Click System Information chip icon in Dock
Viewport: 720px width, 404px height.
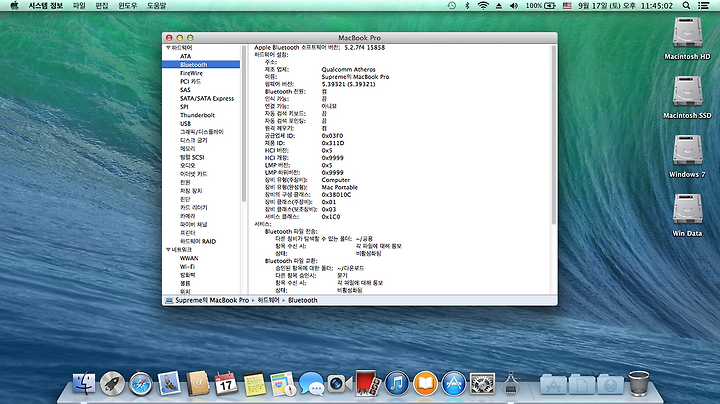(x=511, y=384)
